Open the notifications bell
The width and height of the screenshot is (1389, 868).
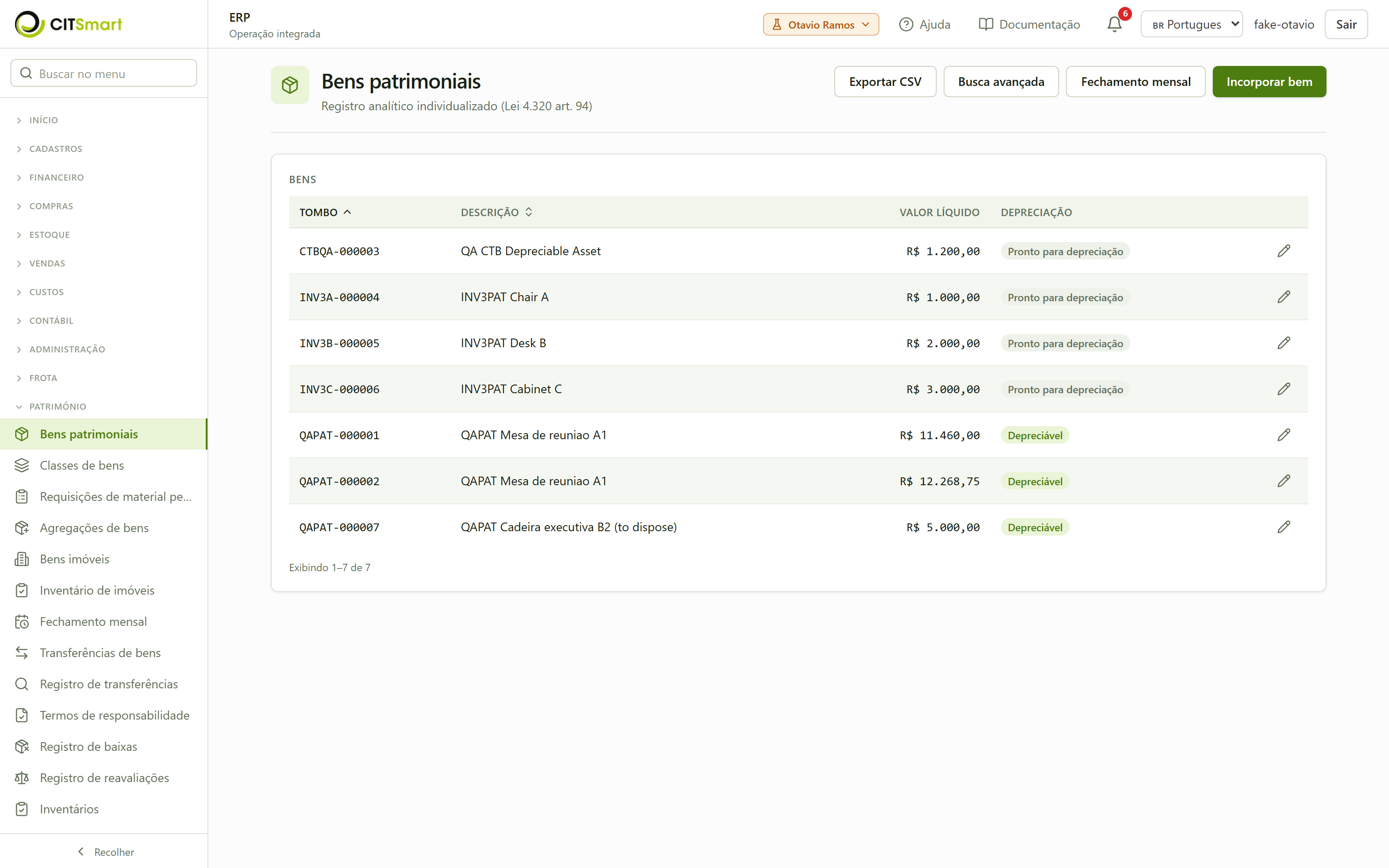point(1115,24)
